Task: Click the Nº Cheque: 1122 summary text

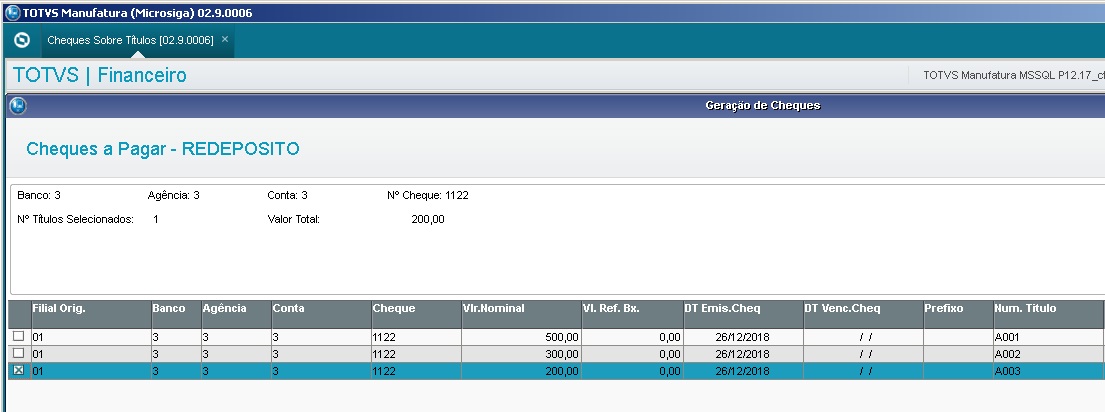Action: click(x=427, y=195)
